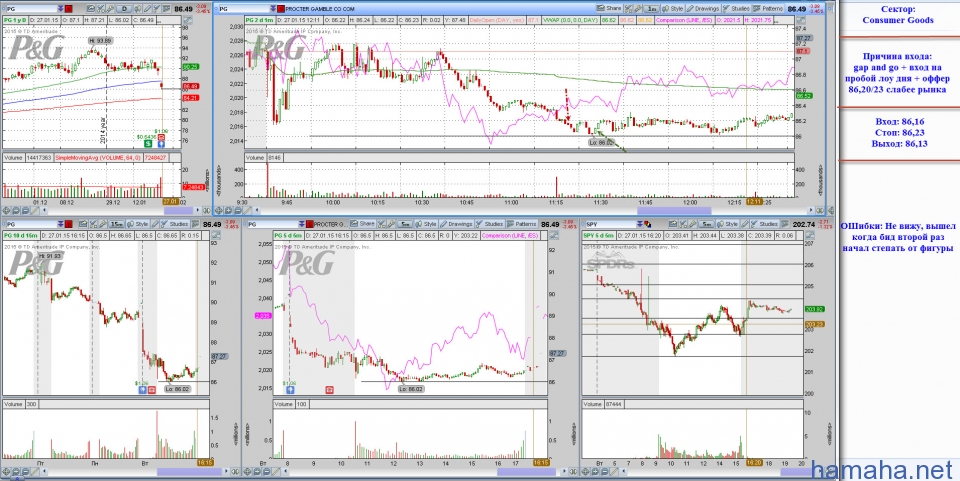Click 'PG 1 y D' label in top-left chart
This screenshot has height=481, width=960.
(x=15, y=20)
